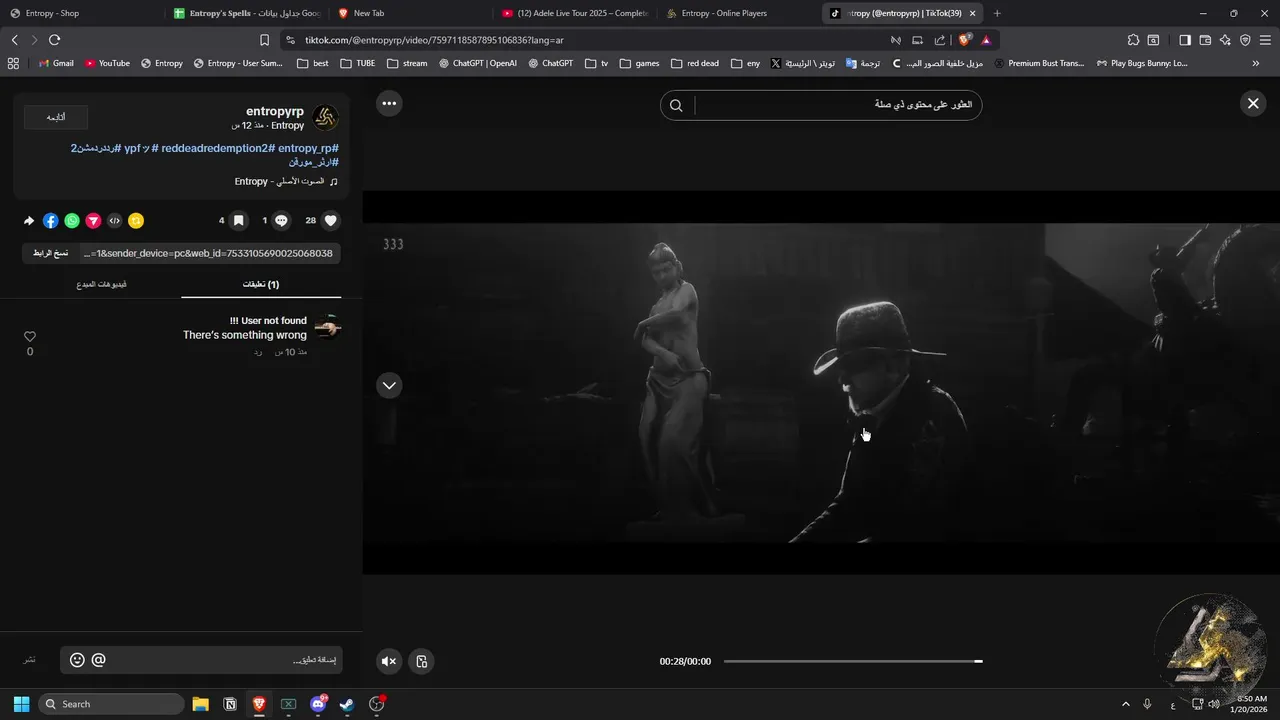Open the 'games' bookmarks folder

(x=640, y=63)
